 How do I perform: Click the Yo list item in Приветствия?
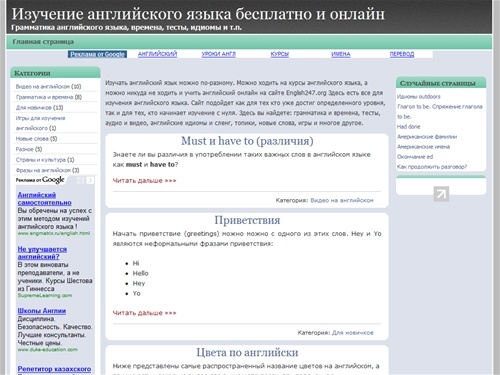point(136,293)
